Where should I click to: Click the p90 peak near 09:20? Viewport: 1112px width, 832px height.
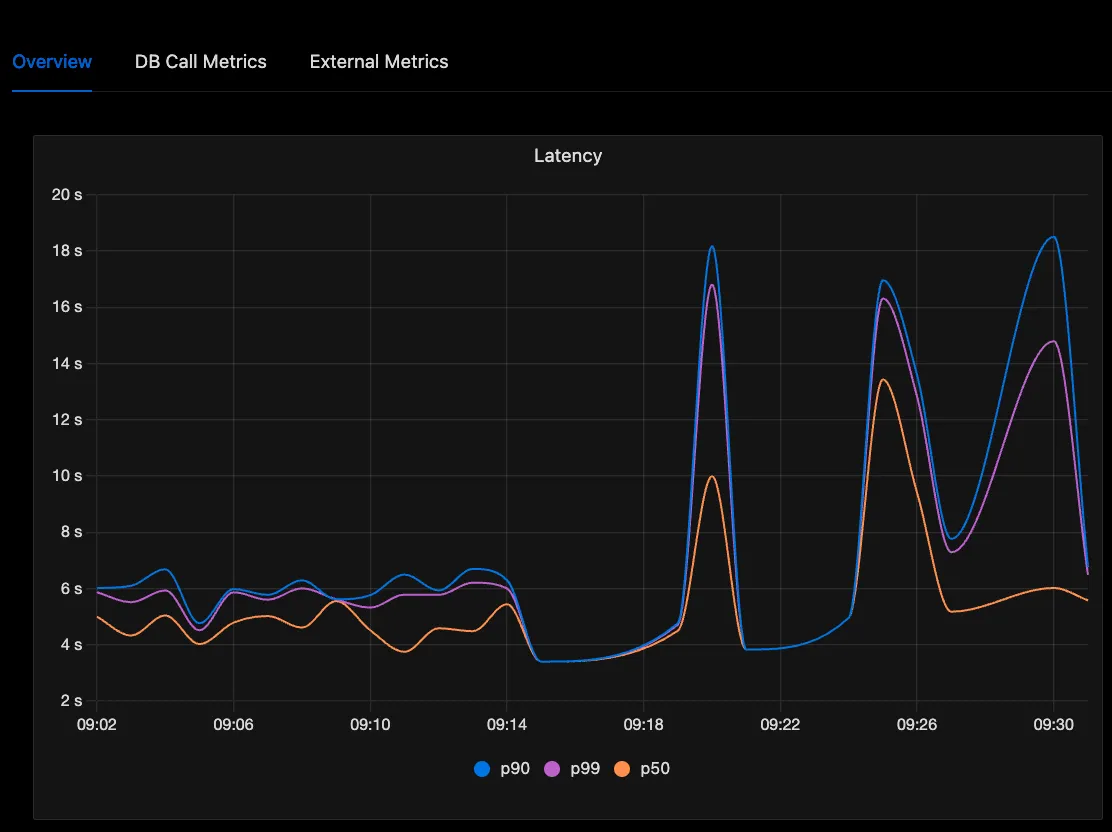(712, 247)
